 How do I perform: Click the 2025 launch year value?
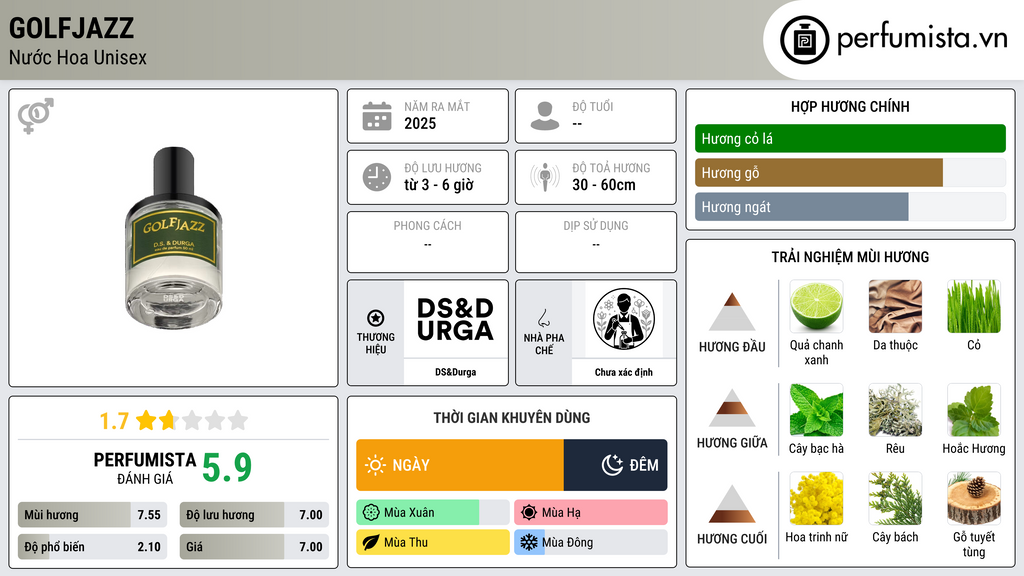[420, 123]
